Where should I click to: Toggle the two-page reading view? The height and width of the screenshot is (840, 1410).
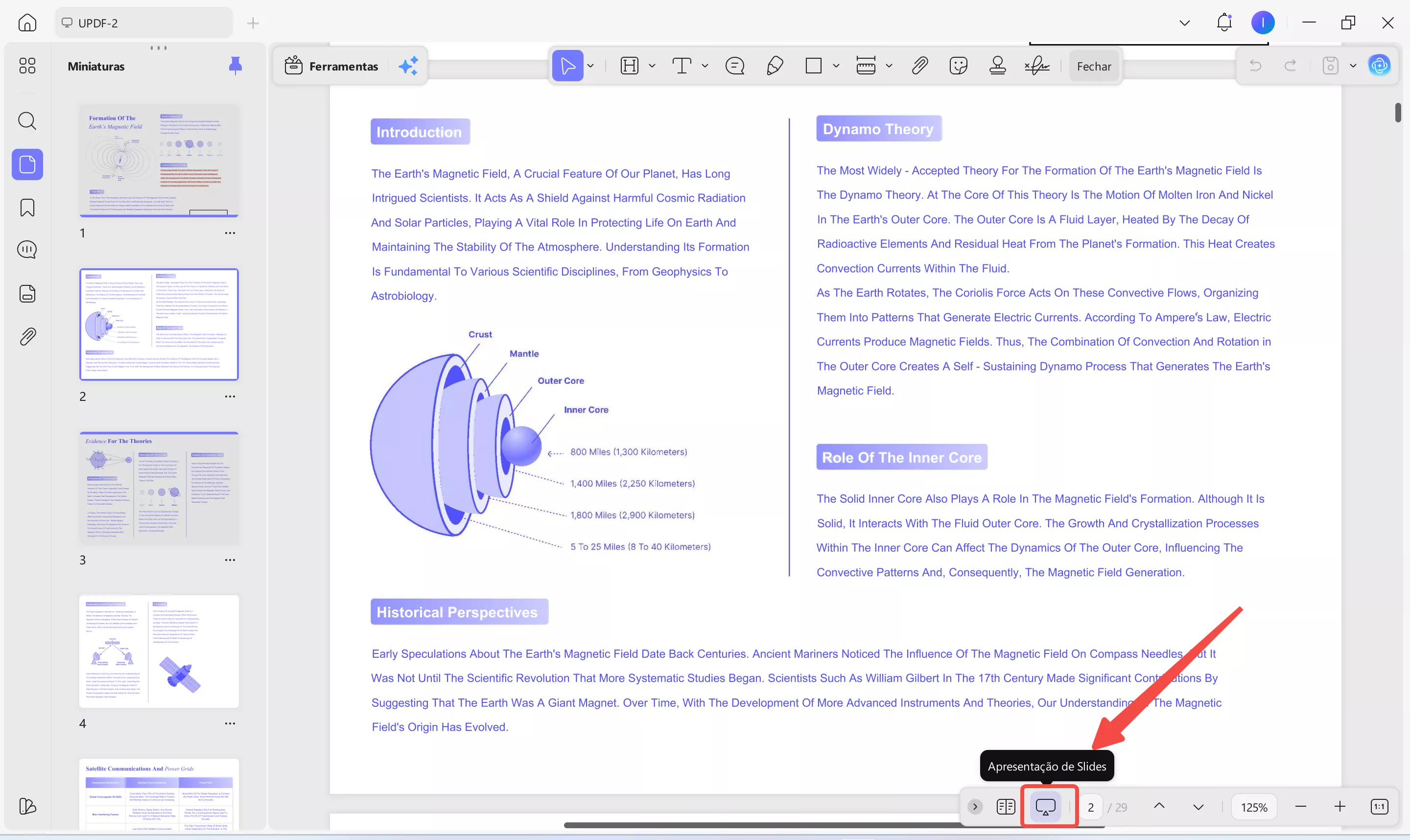1006,807
